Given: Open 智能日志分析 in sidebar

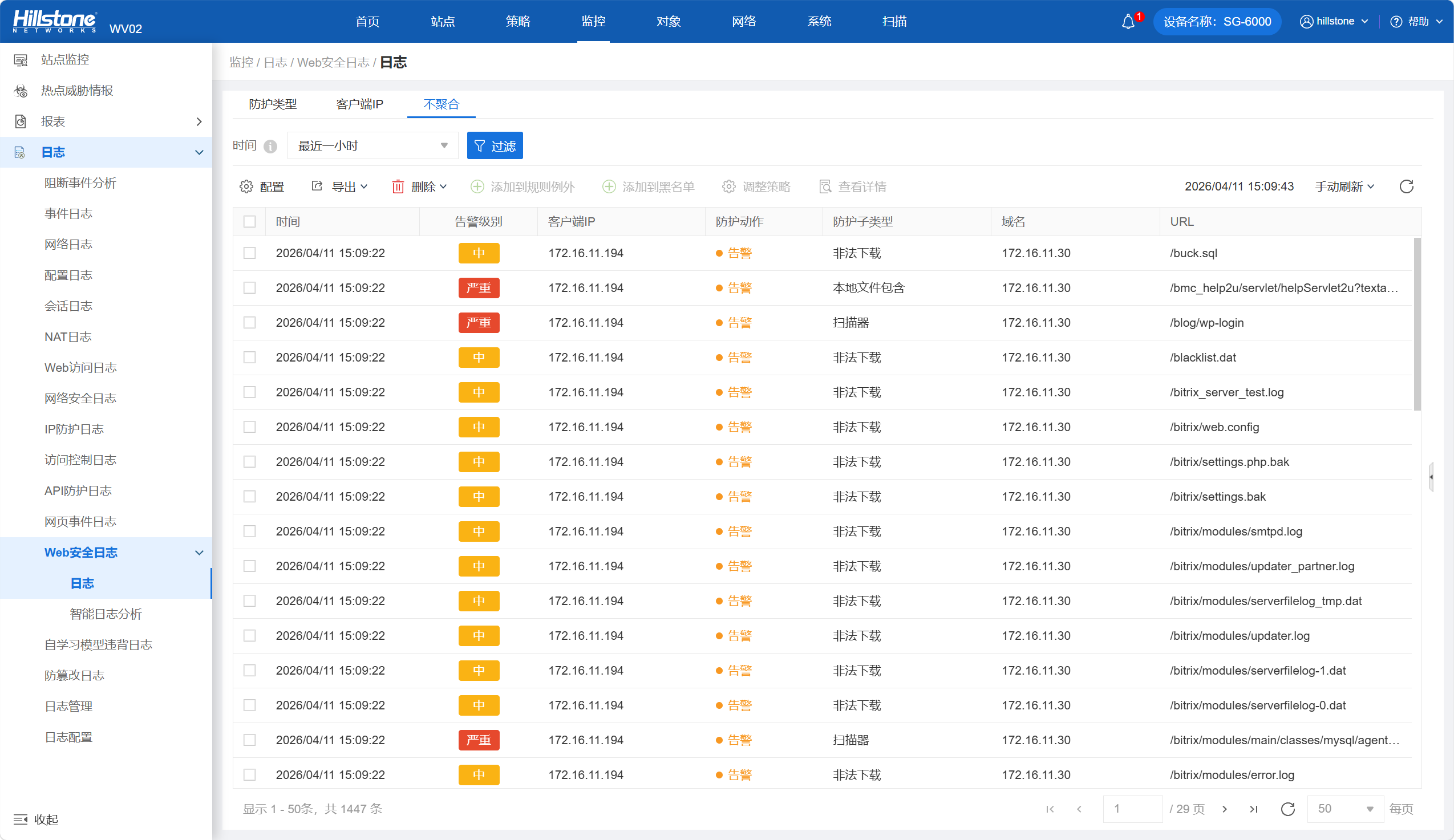Looking at the screenshot, I should pyautogui.click(x=106, y=614).
